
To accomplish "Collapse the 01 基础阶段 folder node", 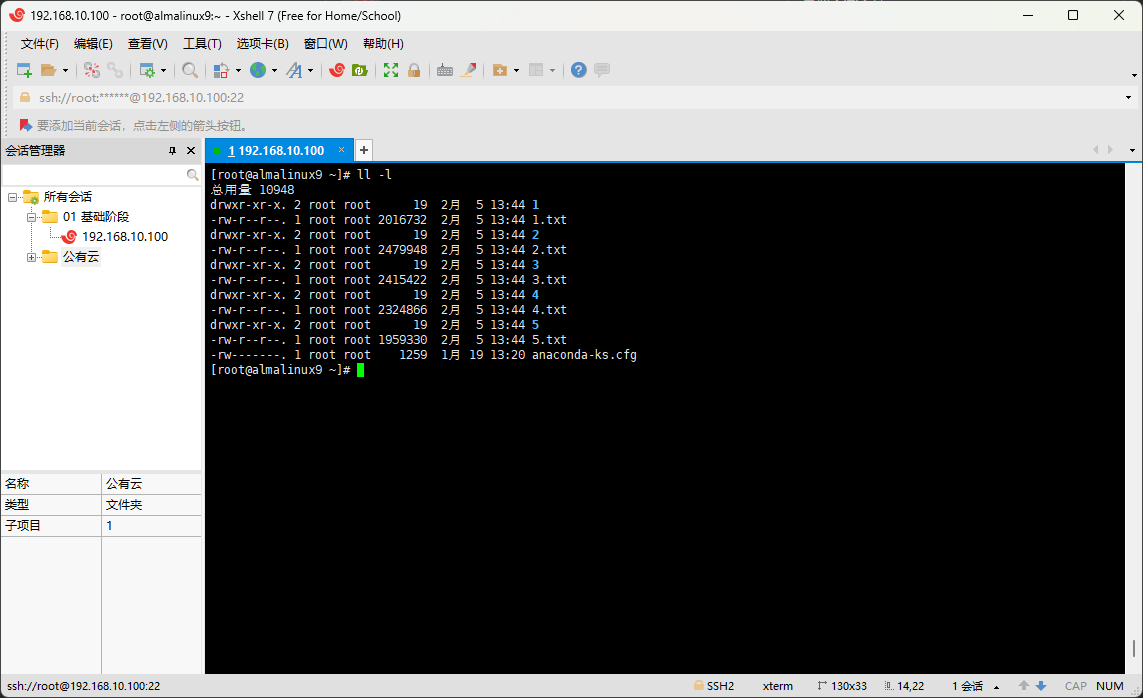I will pyautogui.click(x=31, y=217).
